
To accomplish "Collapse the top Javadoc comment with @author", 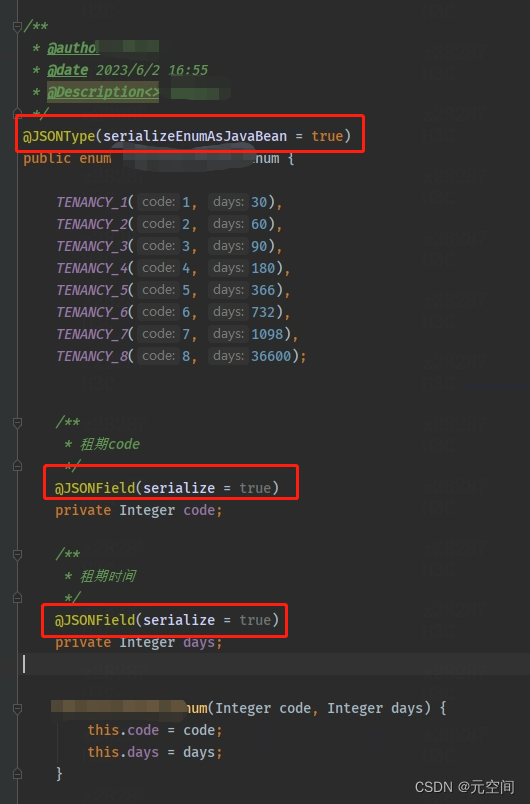I will tap(17, 26).
